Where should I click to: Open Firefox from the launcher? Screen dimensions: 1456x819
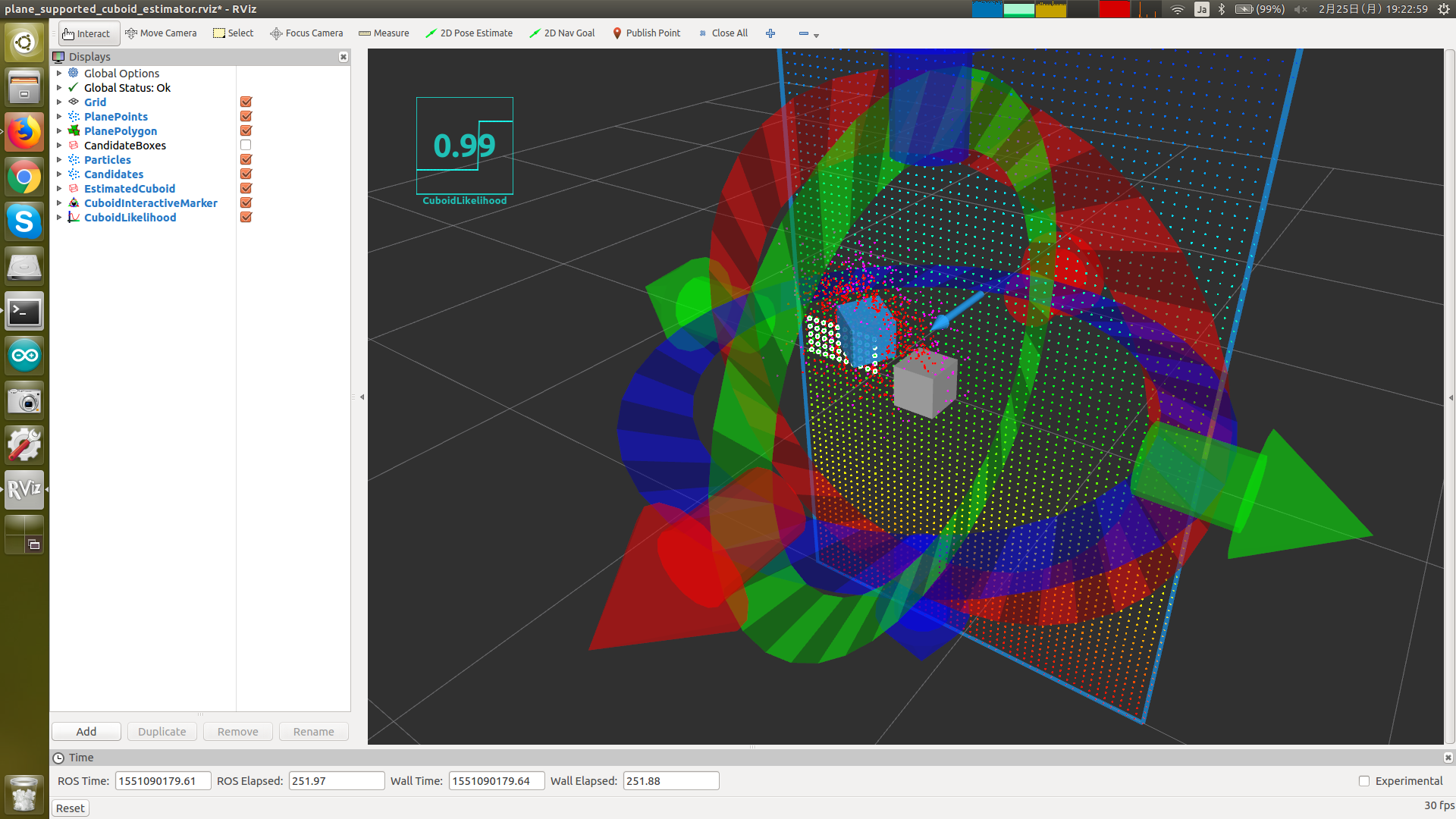[x=24, y=133]
